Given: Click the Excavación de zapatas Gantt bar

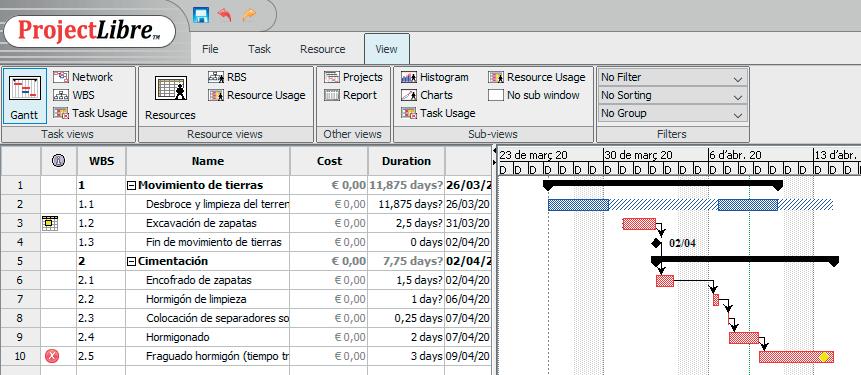Looking at the screenshot, I should [x=639, y=223].
